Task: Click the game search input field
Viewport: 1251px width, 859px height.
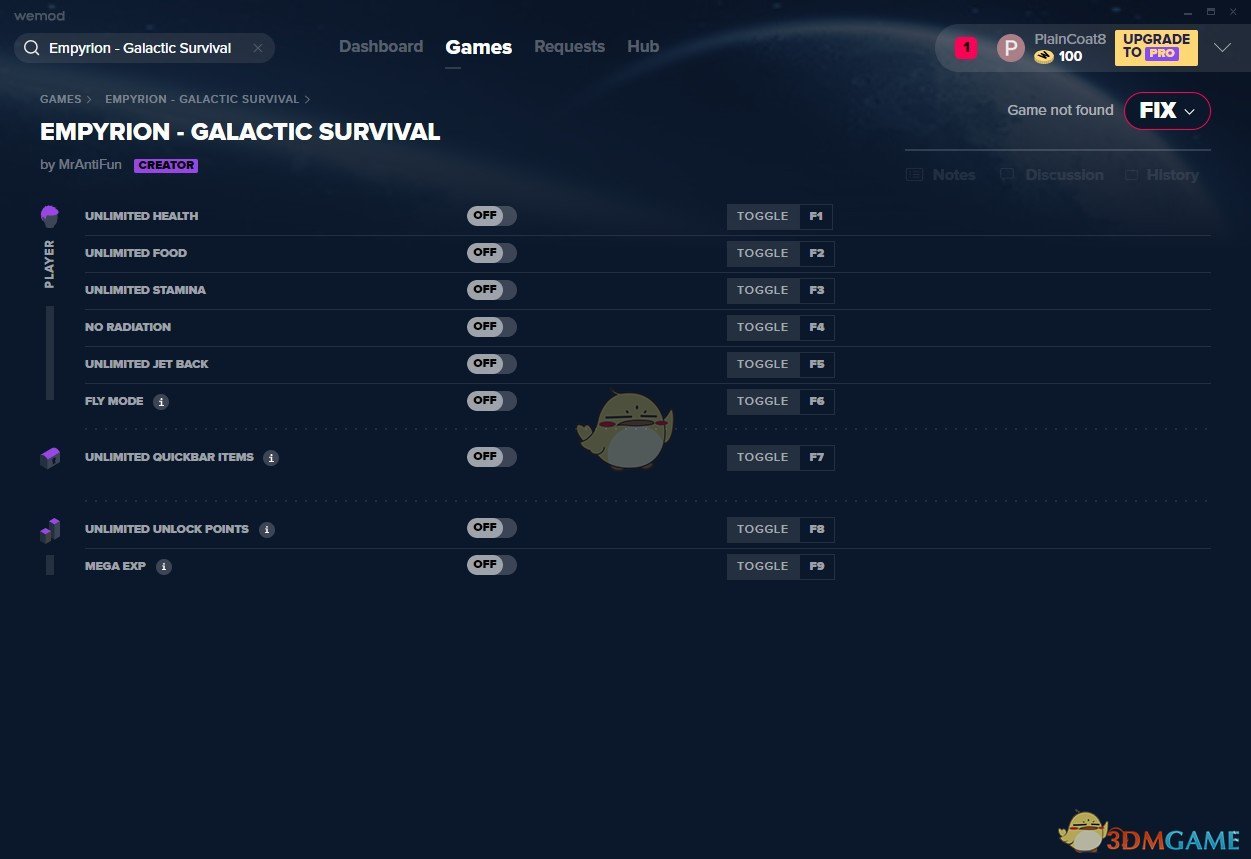Action: (x=144, y=48)
